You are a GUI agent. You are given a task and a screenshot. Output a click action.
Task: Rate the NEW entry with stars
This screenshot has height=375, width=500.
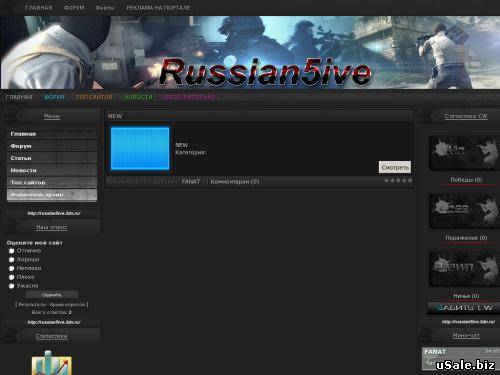click(x=398, y=181)
